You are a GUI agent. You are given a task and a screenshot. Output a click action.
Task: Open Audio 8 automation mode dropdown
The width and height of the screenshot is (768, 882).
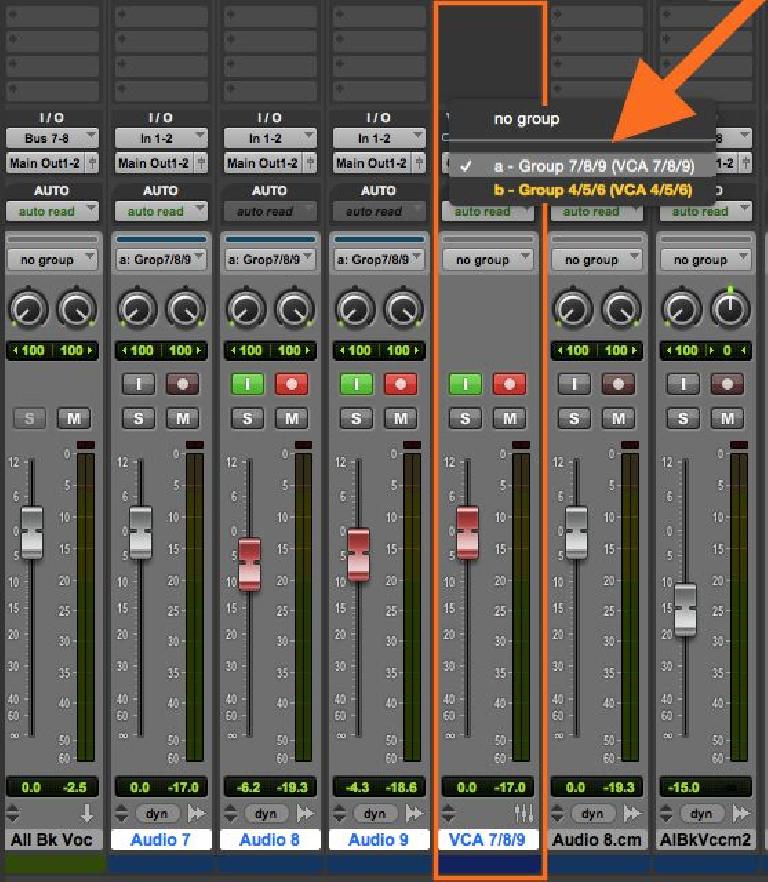coord(268,211)
